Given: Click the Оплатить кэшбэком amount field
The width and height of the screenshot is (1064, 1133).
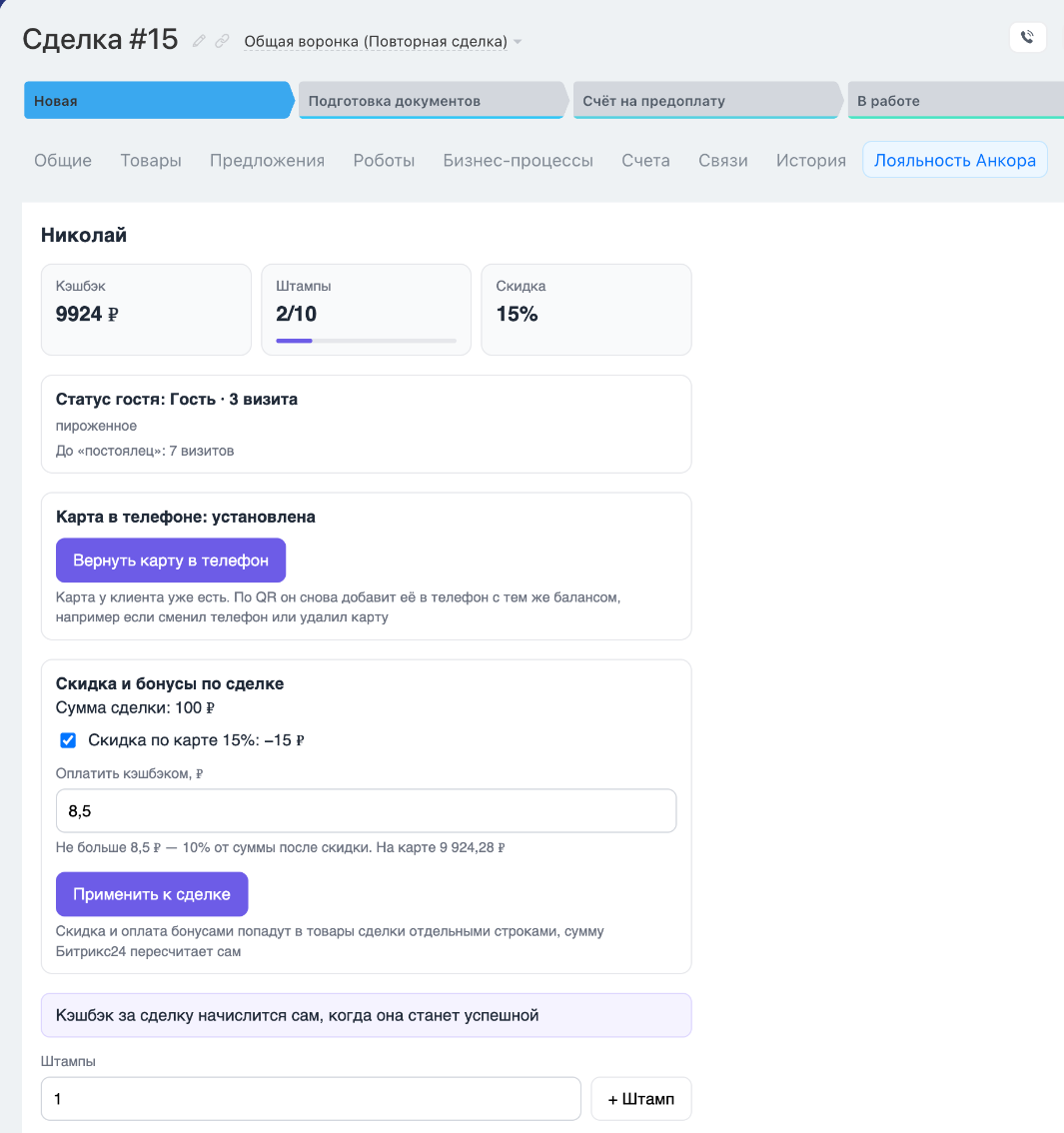Looking at the screenshot, I should 367,810.
